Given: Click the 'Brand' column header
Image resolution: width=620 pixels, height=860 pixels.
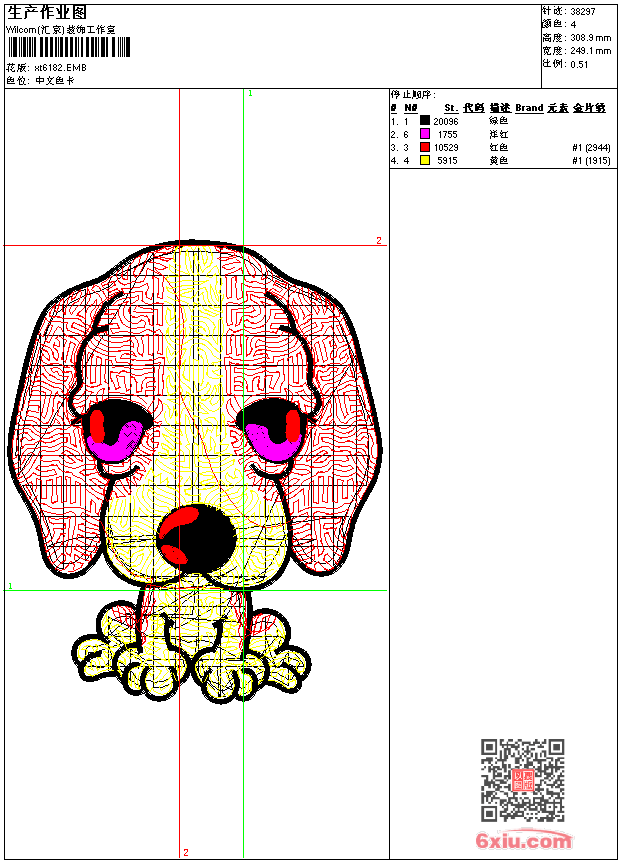Looking at the screenshot, I should pos(529,108).
